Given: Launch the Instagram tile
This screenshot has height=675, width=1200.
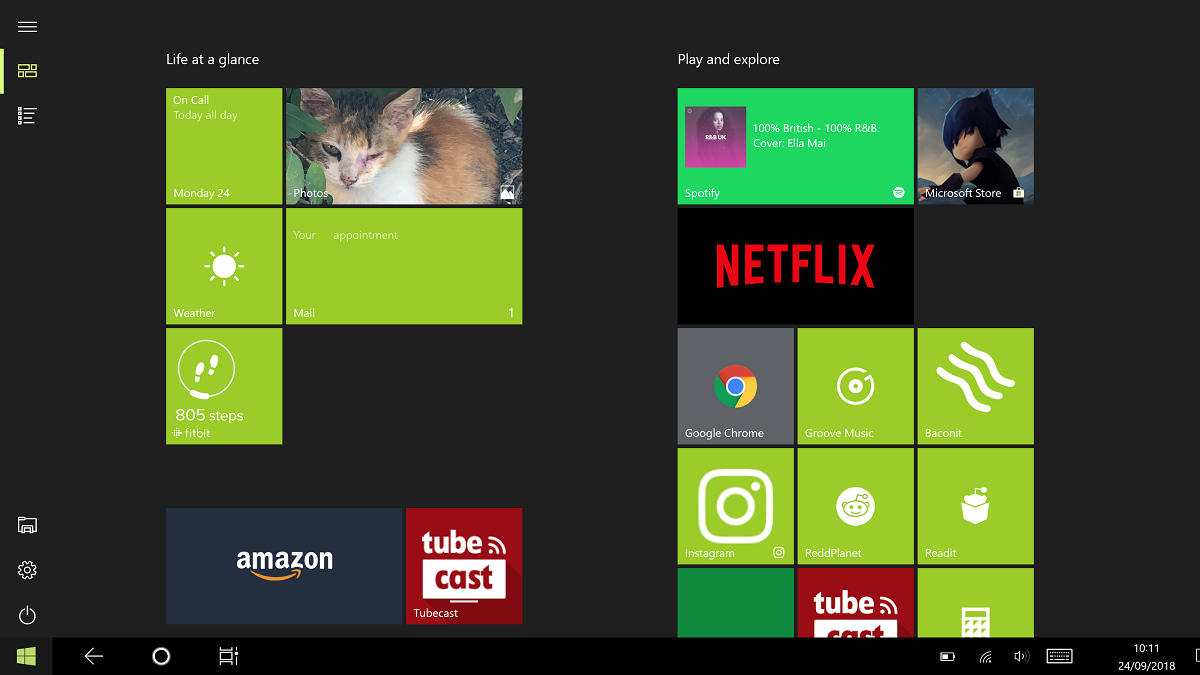Looking at the screenshot, I should 736,506.
